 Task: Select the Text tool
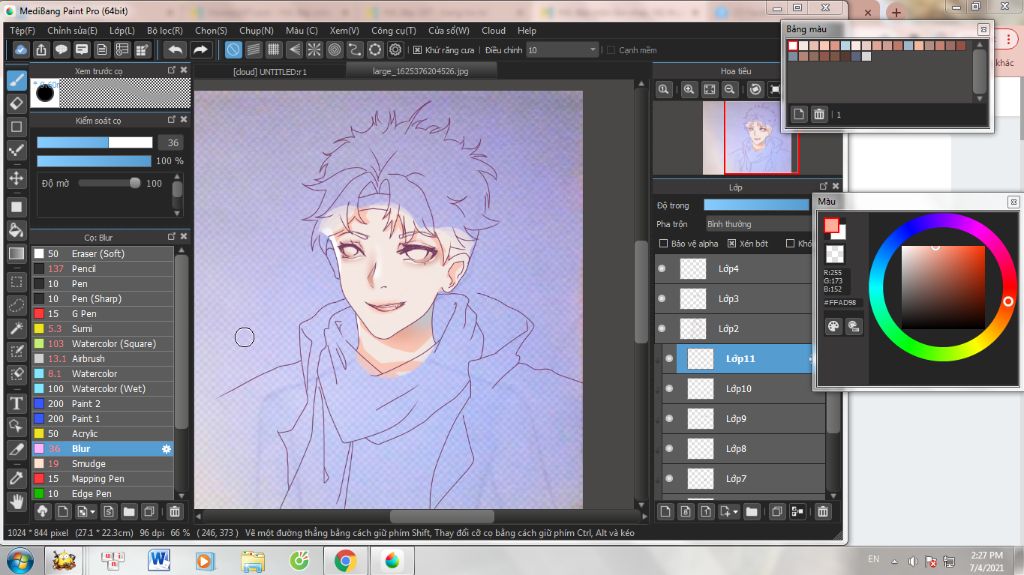[16, 403]
